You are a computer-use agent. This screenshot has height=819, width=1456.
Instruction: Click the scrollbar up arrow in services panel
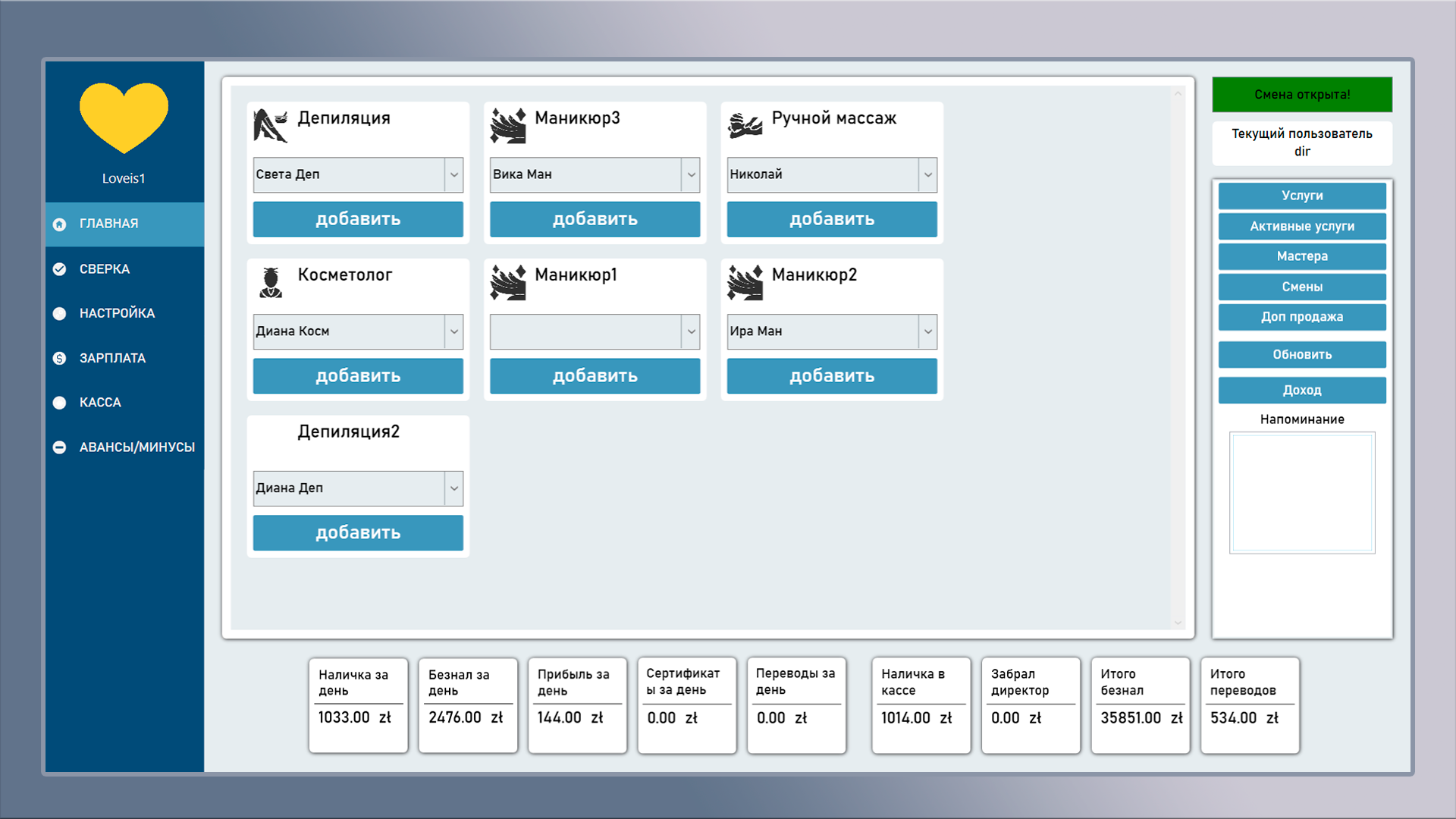[1178, 93]
